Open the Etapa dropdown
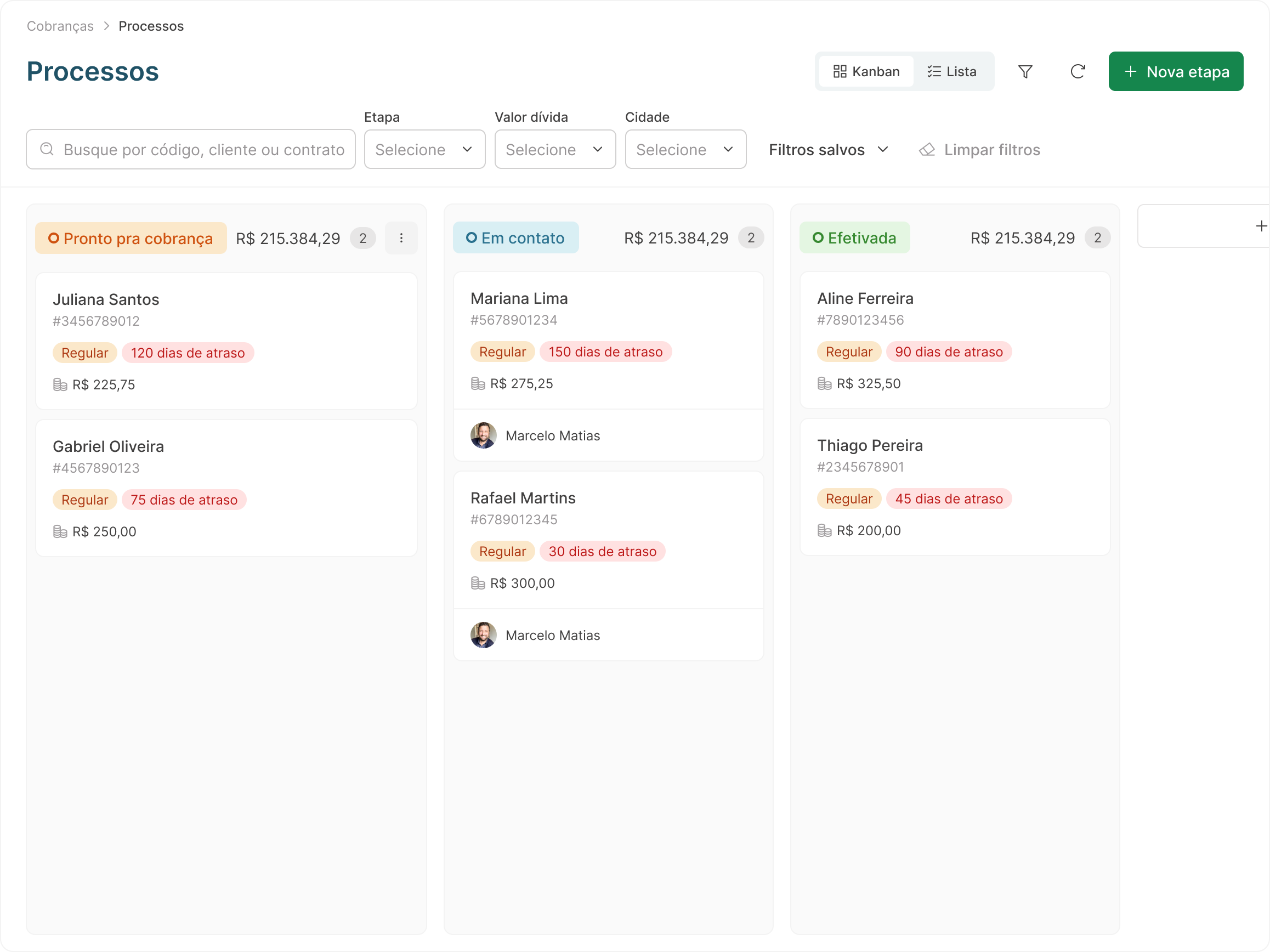This screenshot has width=1270, height=952. (x=424, y=150)
